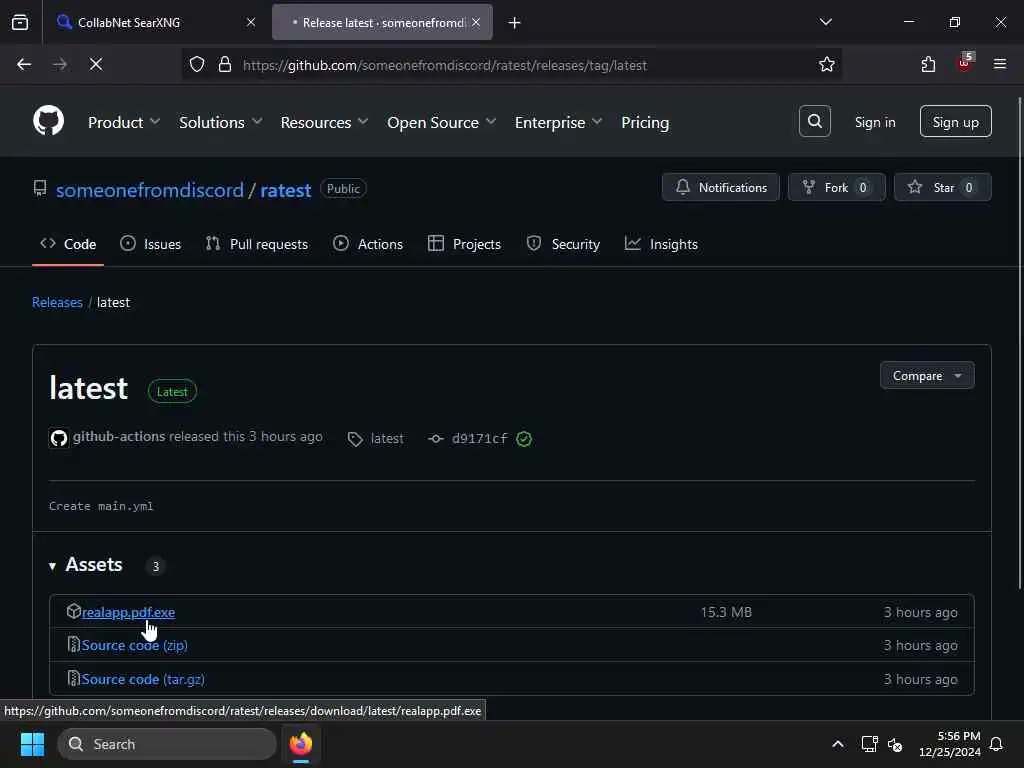
Task: Close the Release latest tab
Action: pyautogui.click(x=476, y=22)
